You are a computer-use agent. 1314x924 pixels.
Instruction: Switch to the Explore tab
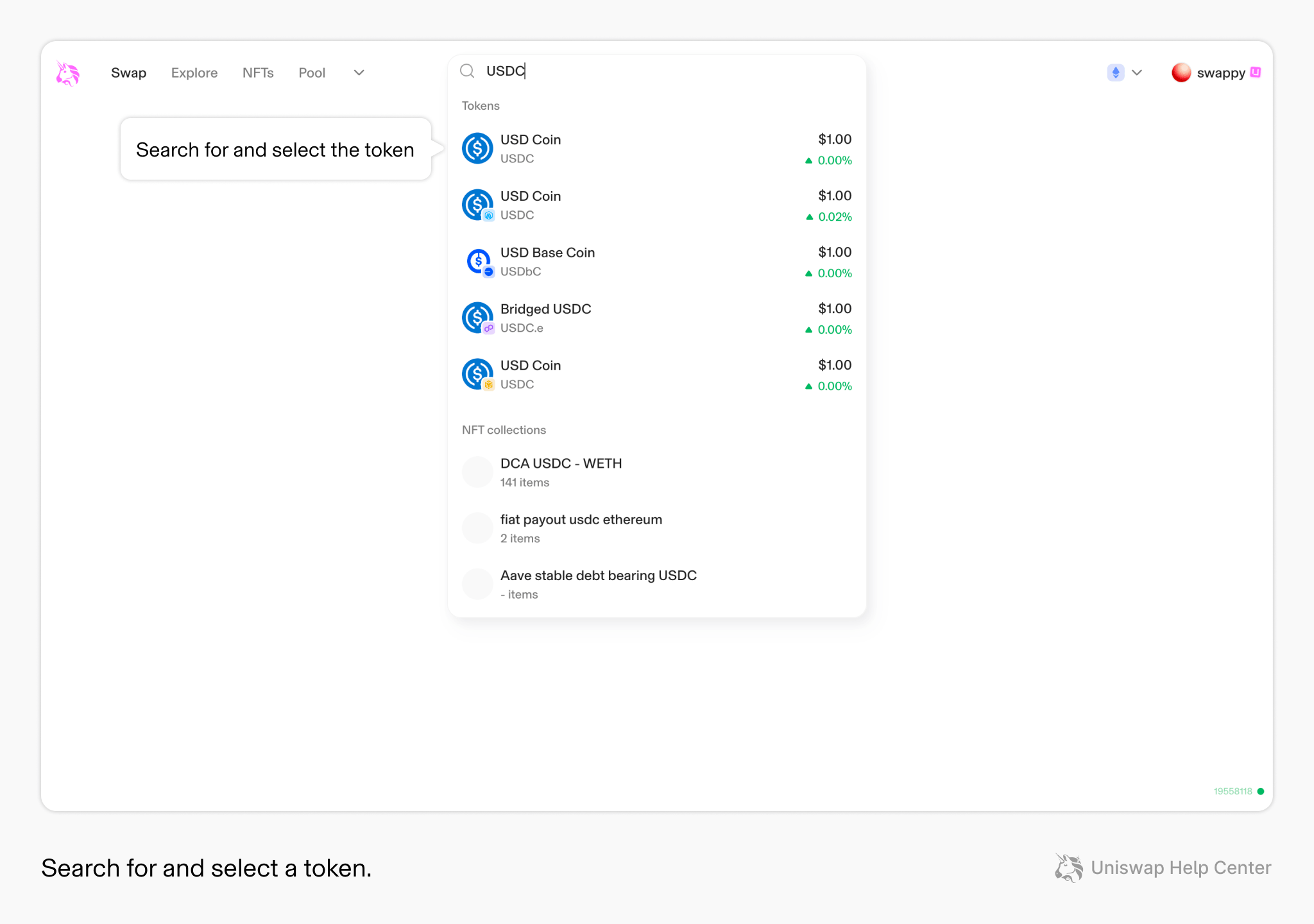(194, 73)
